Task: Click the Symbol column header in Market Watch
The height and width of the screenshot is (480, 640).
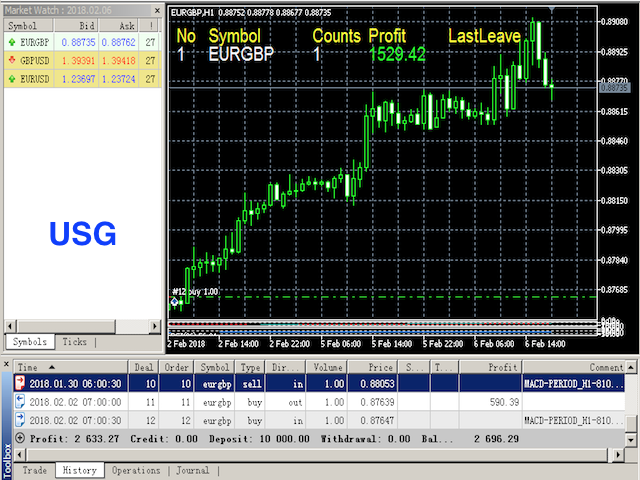Action: click(29, 26)
